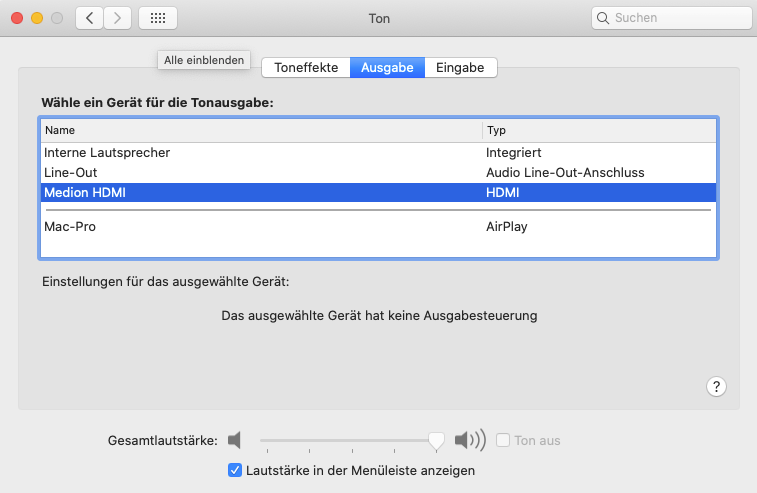Click the help question mark button

point(717,387)
